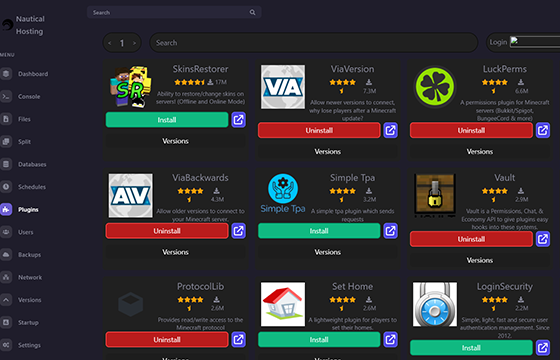The width and height of the screenshot is (560, 360).
Task: Click the LoginSecurity padlock thumbnail
Action: coord(435,304)
